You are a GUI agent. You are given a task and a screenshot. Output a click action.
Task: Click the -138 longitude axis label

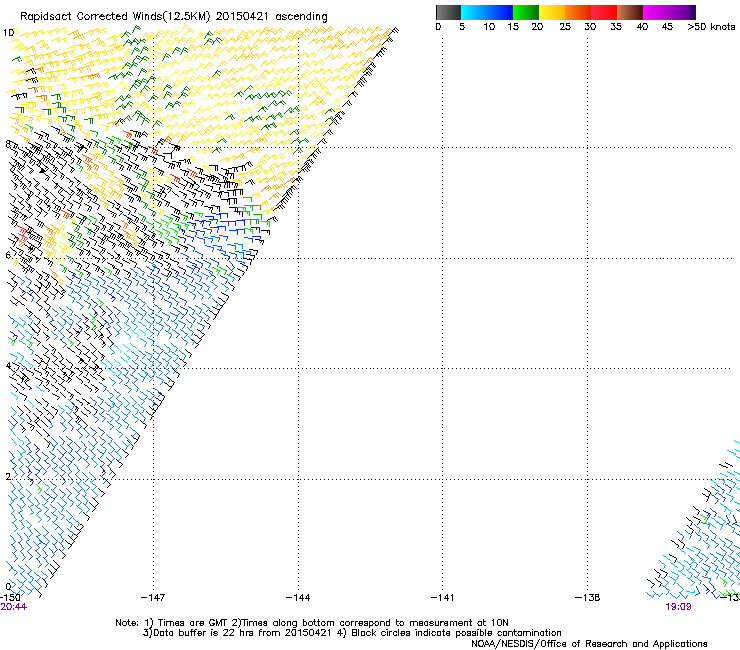588,598
